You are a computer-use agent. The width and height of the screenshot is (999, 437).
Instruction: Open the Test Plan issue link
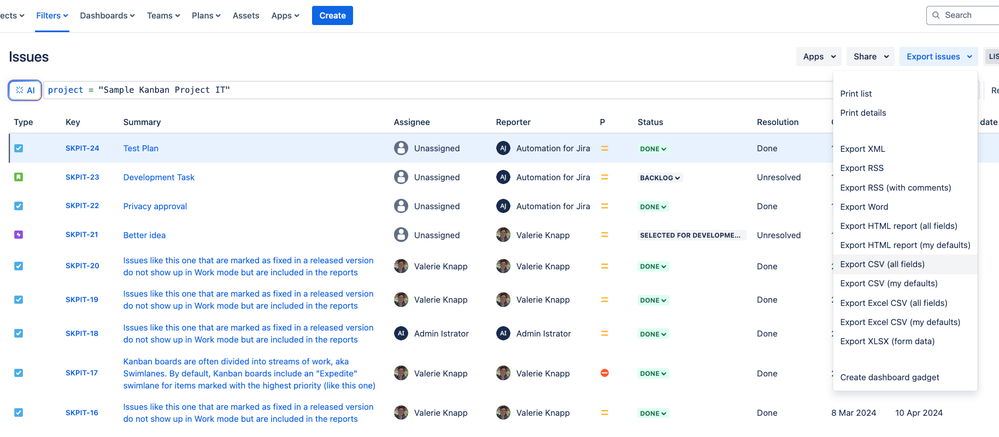click(140, 148)
